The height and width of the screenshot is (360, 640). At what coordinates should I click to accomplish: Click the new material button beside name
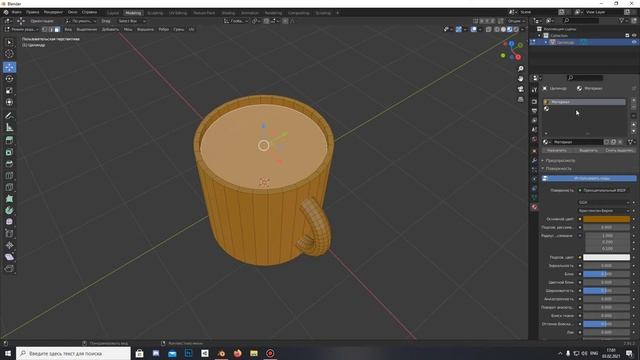coord(613,142)
